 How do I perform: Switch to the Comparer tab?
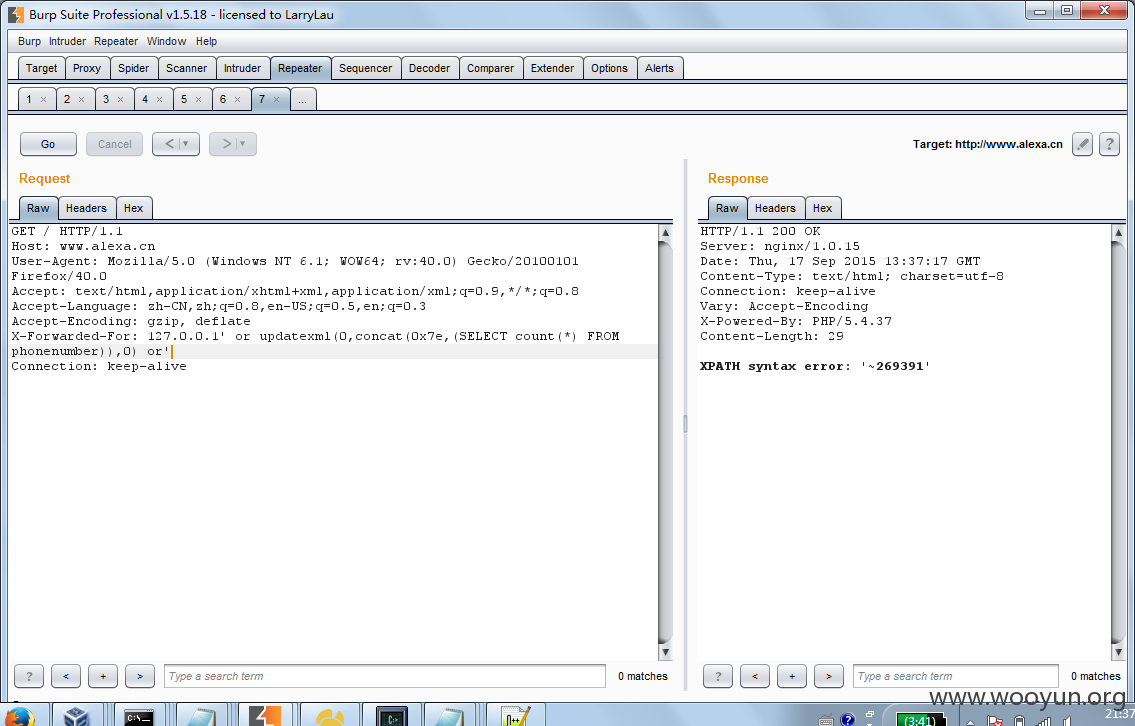(x=490, y=68)
